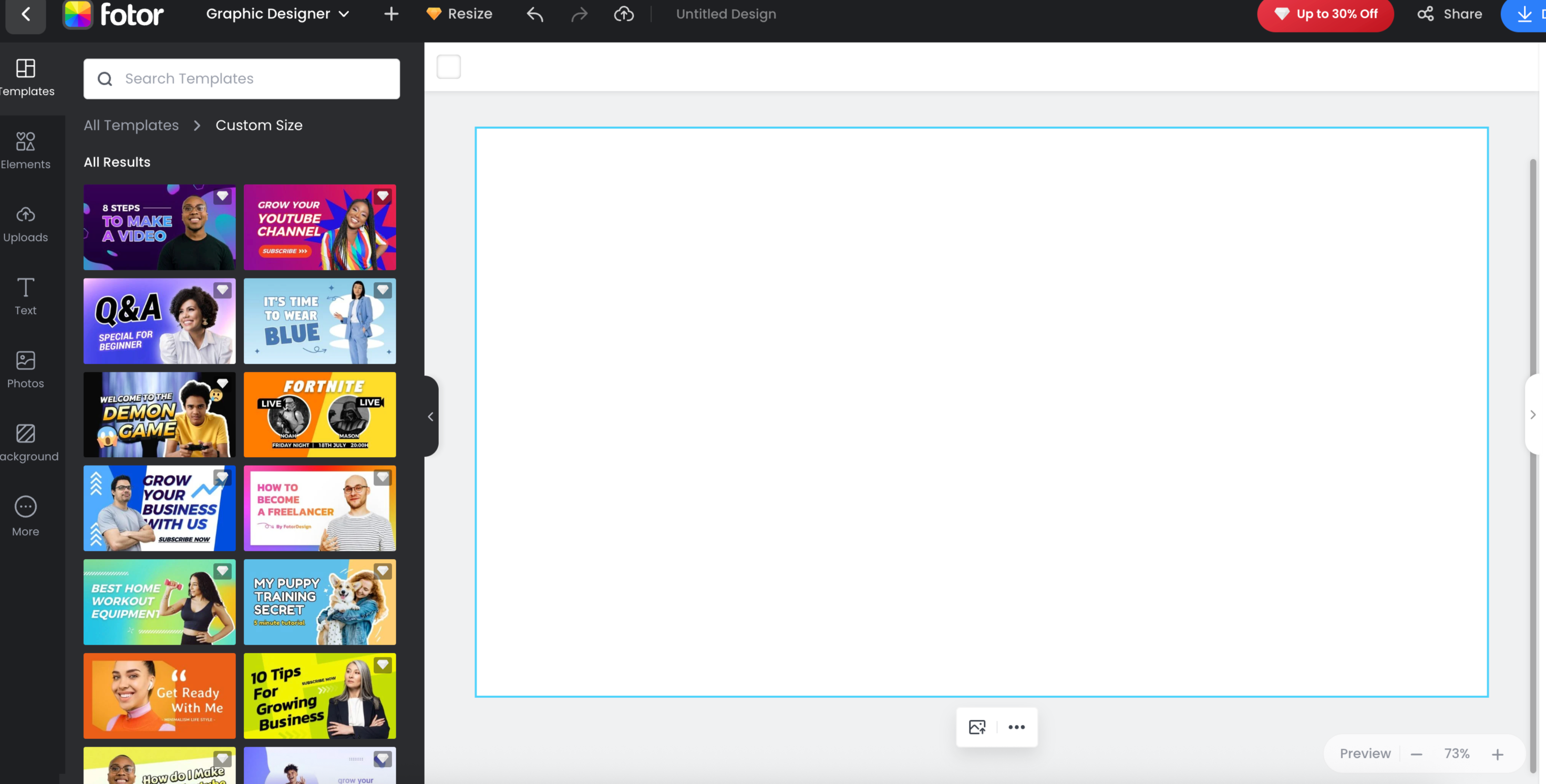Select the Grow Your YouTube Channel template
The height and width of the screenshot is (784, 1546).
click(x=320, y=227)
